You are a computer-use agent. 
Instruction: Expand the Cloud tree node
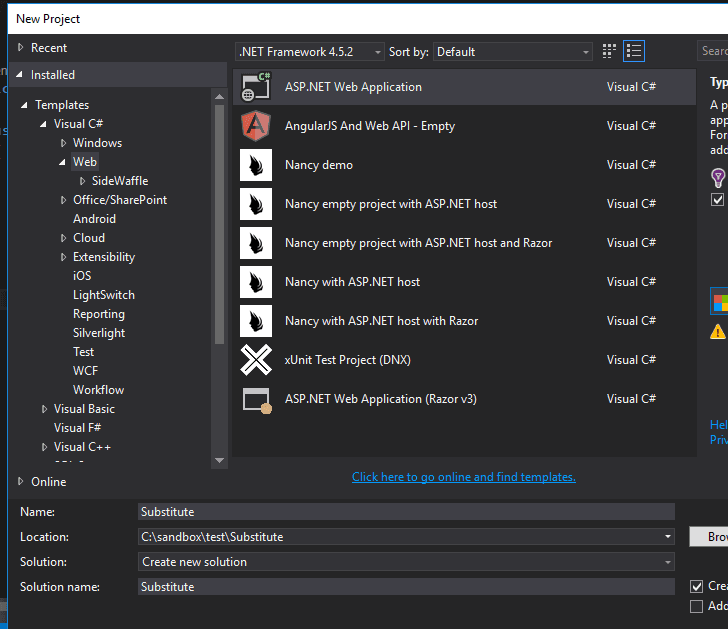pos(63,238)
